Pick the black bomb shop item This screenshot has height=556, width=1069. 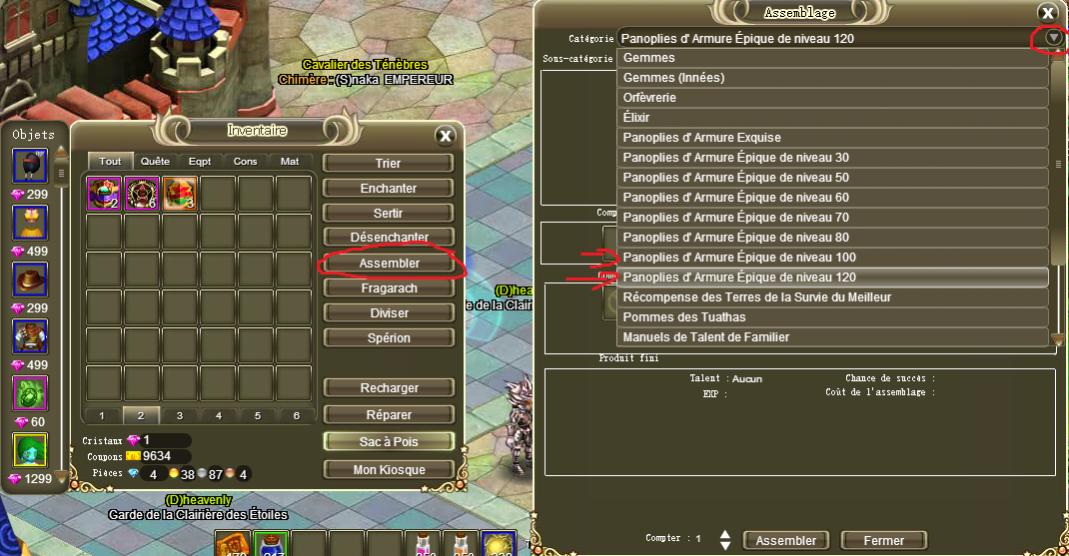tap(30, 166)
